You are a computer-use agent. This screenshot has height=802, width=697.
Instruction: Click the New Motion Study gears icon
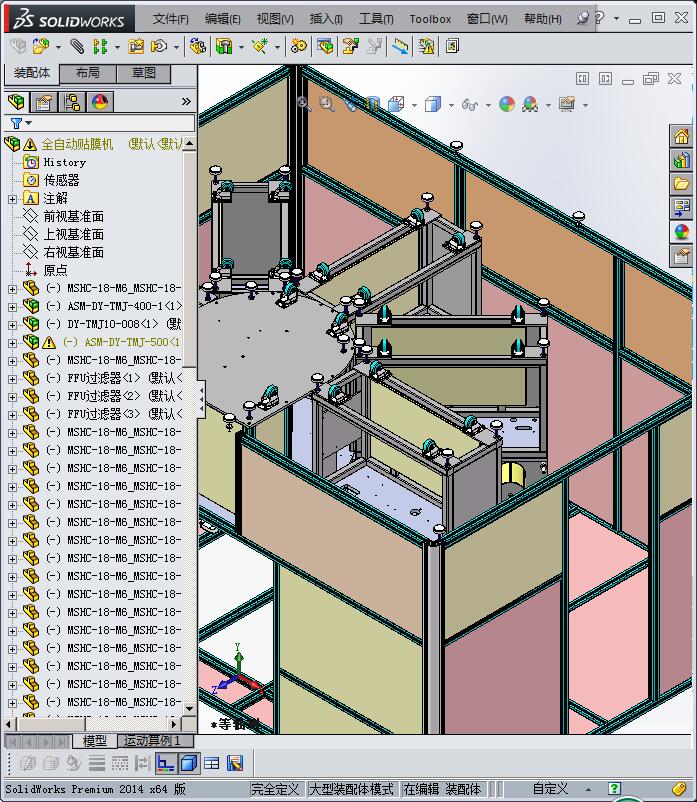pos(299,47)
